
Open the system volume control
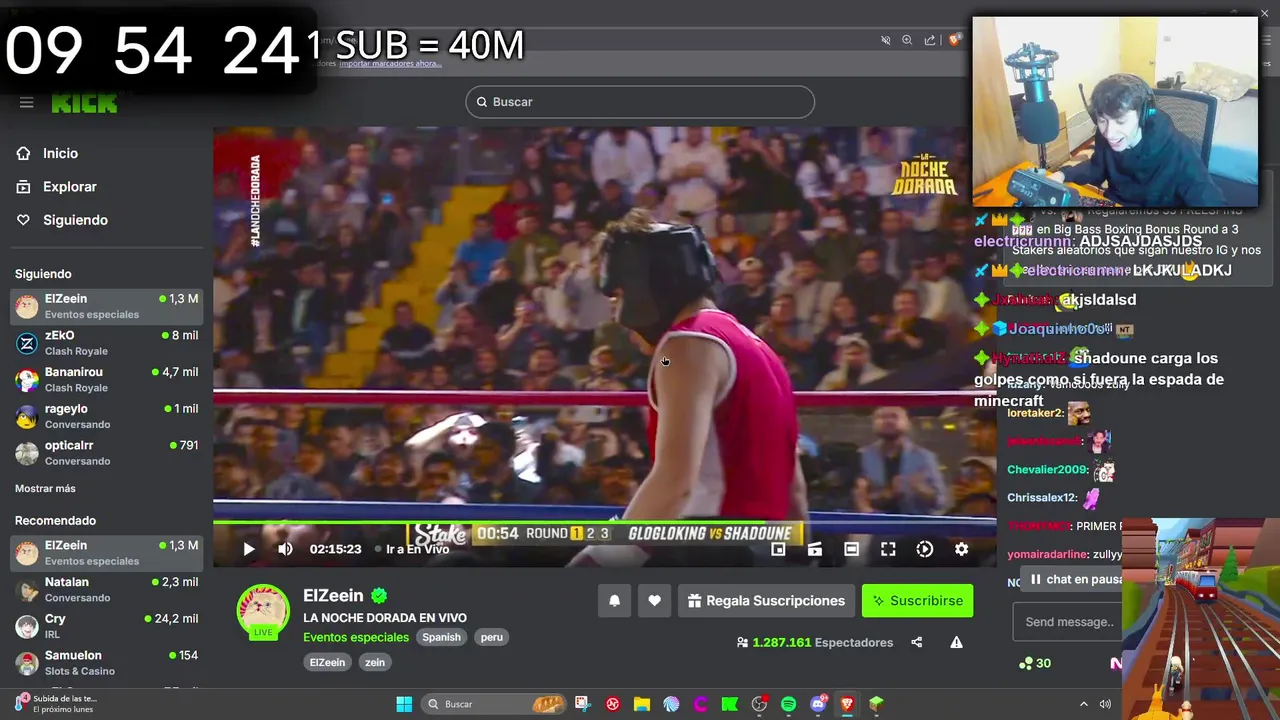click(x=1105, y=704)
